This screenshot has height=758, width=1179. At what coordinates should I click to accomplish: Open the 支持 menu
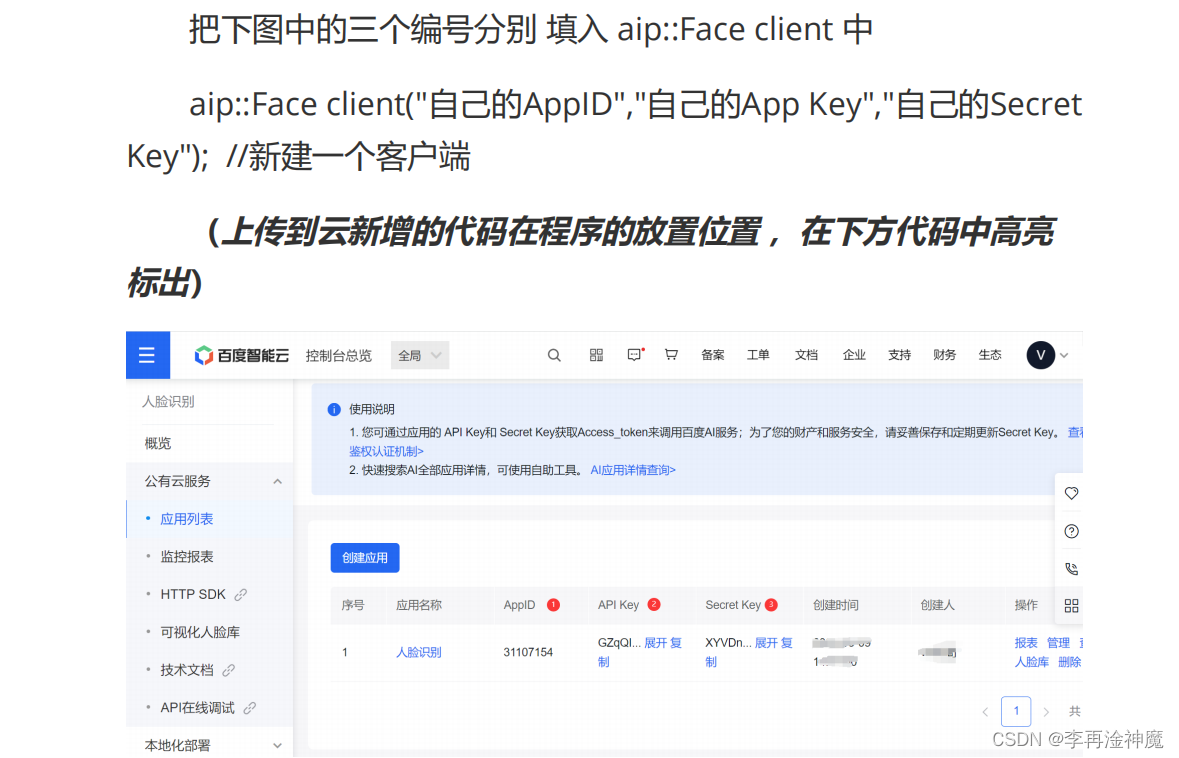[x=899, y=355]
